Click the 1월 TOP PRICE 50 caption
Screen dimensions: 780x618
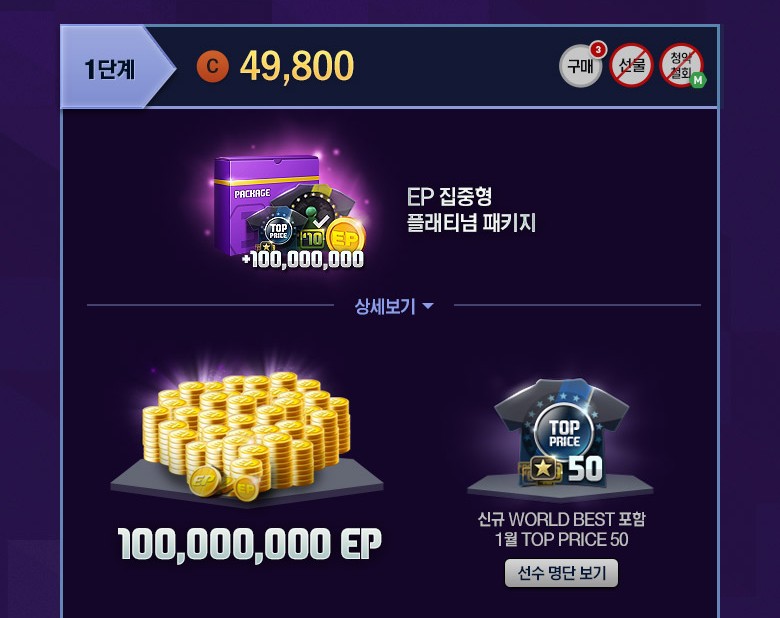coord(561,540)
